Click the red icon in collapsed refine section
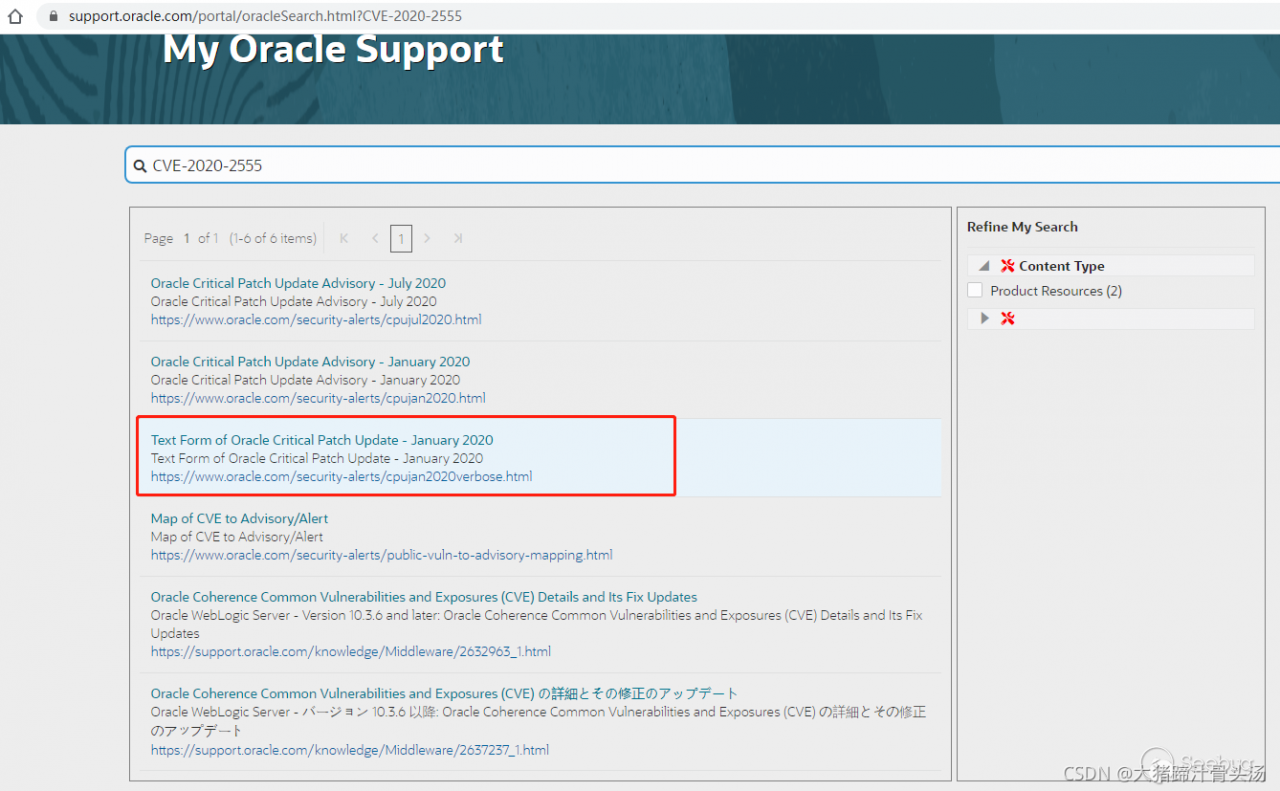 [1007, 318]
